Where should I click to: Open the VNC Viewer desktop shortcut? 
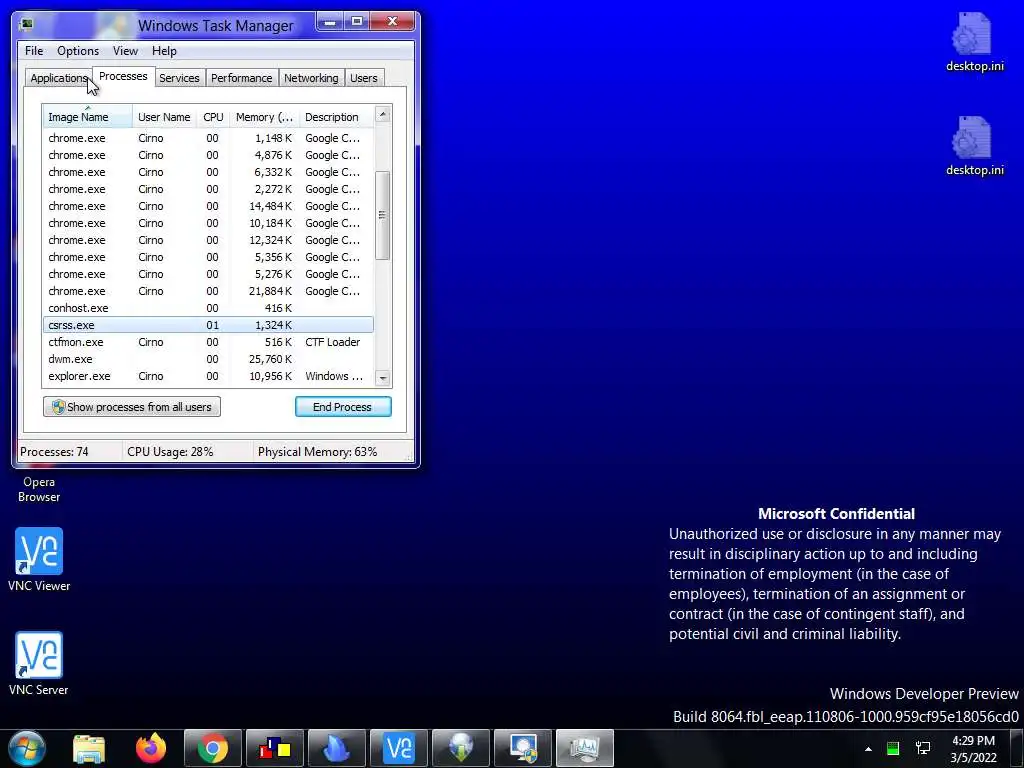point(39,560)
